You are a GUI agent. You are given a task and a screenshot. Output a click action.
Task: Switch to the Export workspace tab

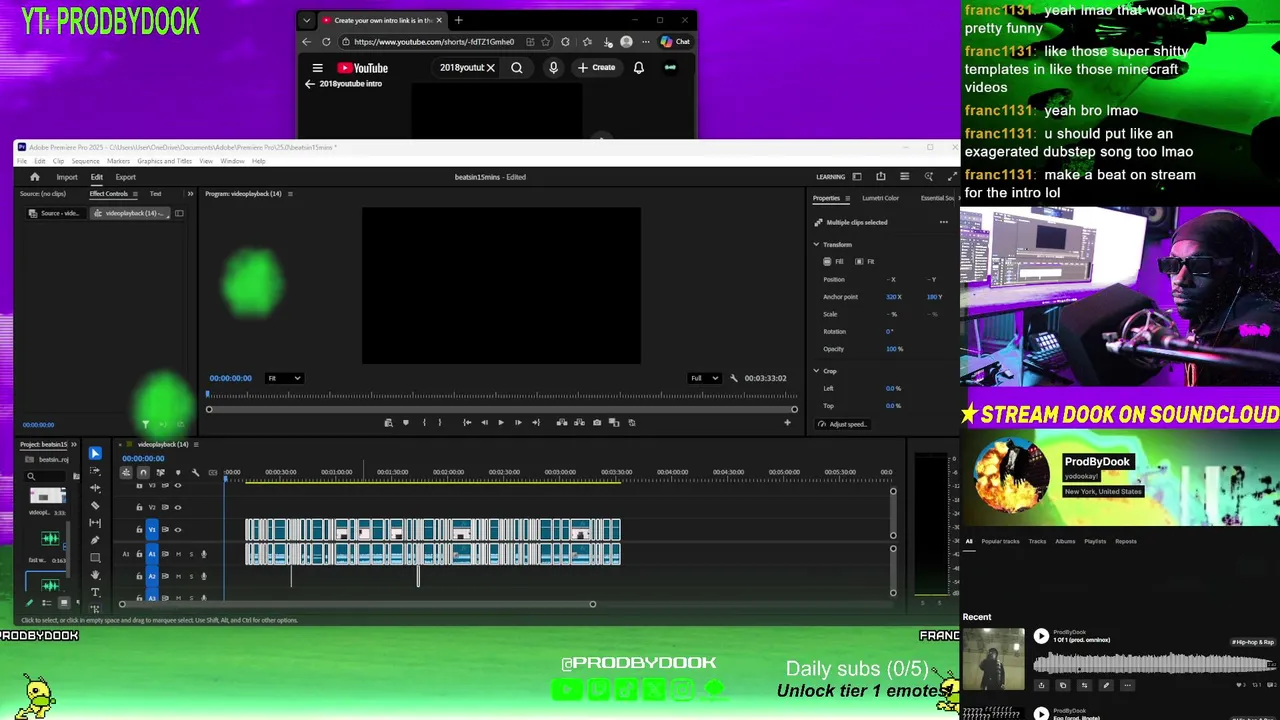point(125,177)
